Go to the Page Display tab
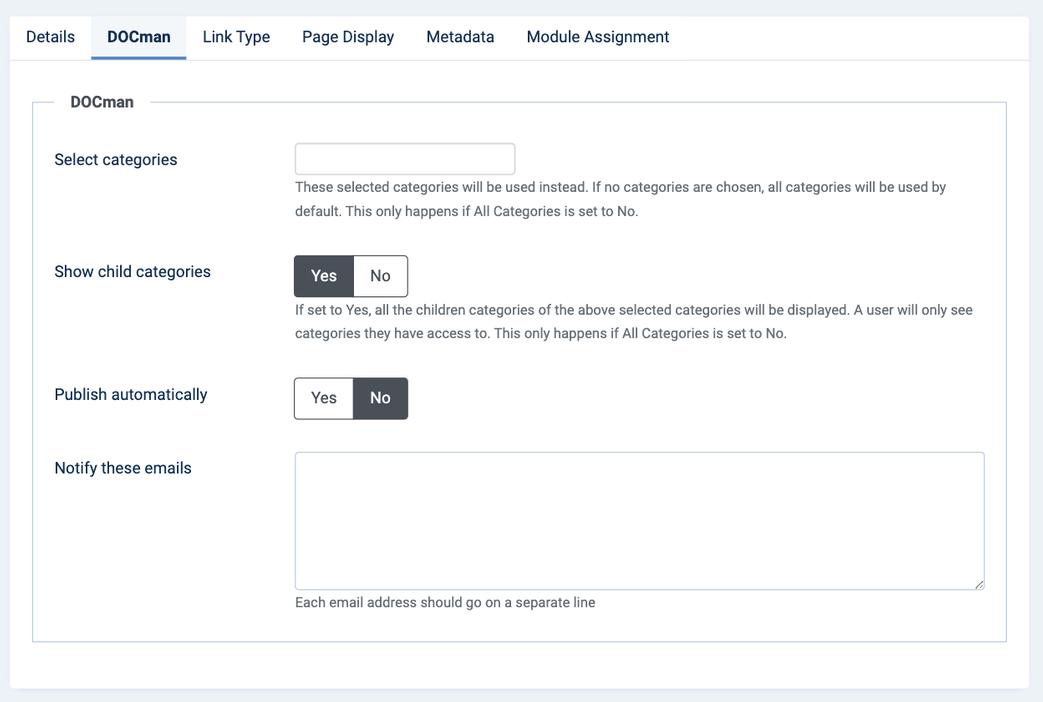Image resolution: width=1043 pixels, height=702 pixels. (x=348, y=37)
